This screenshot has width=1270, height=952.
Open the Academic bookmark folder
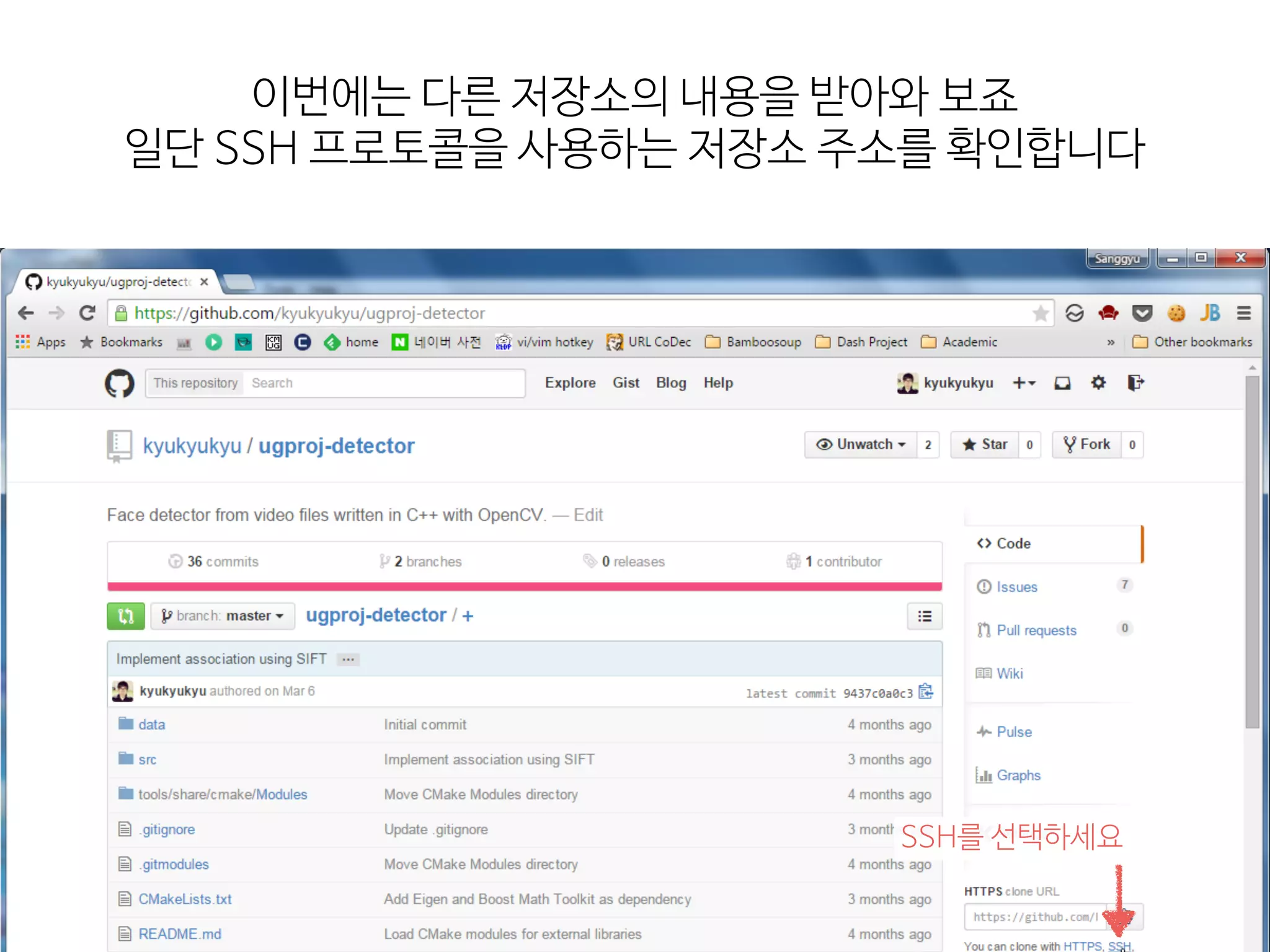(959, 342)
